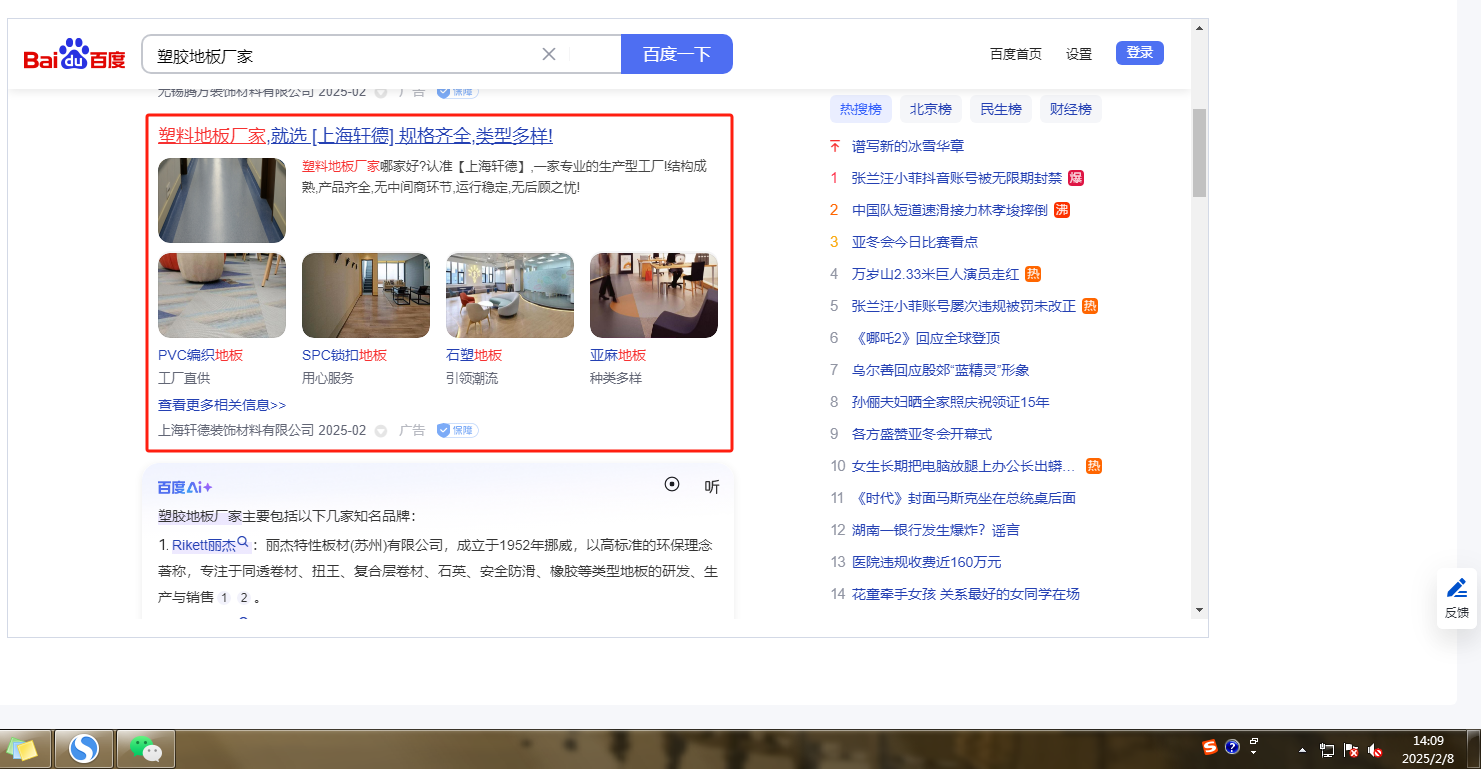Image resolution: width=1481 pixels, height=769 pixels.
Task: Open hot search 《哪吒2》回应全球登顶
Action: (926, 338)
